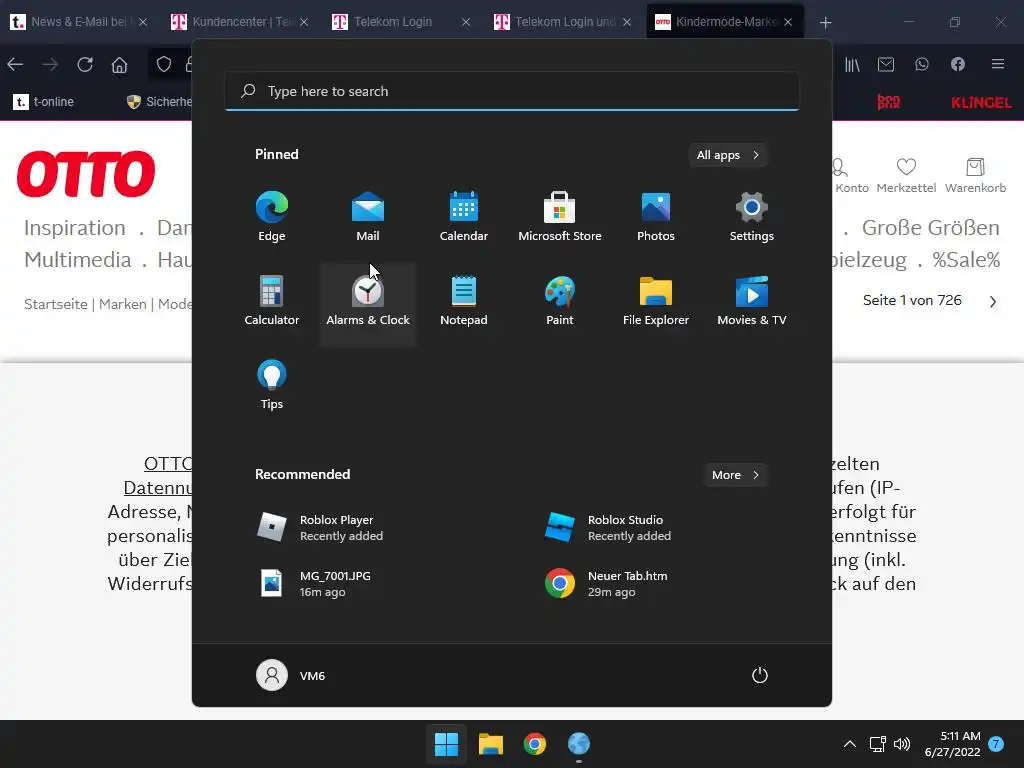Go to browser home page
This screenshot has width=1024, height=768.
(x=120, y=65)
